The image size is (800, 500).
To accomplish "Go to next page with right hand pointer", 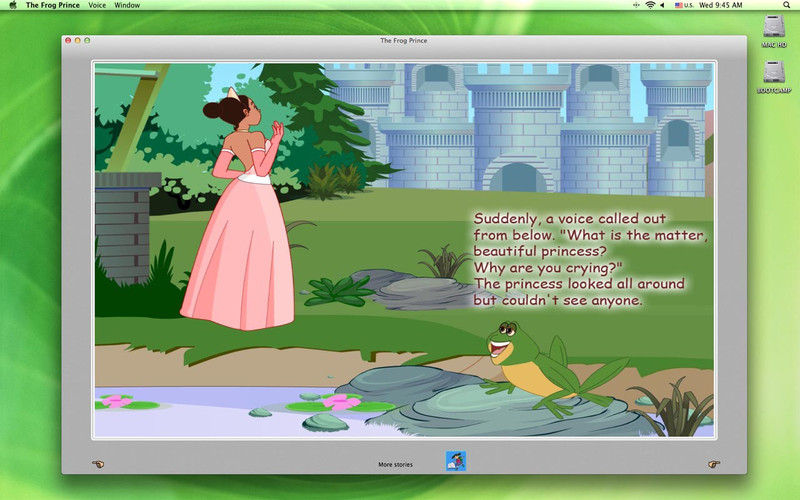I will tap(712, 464).
